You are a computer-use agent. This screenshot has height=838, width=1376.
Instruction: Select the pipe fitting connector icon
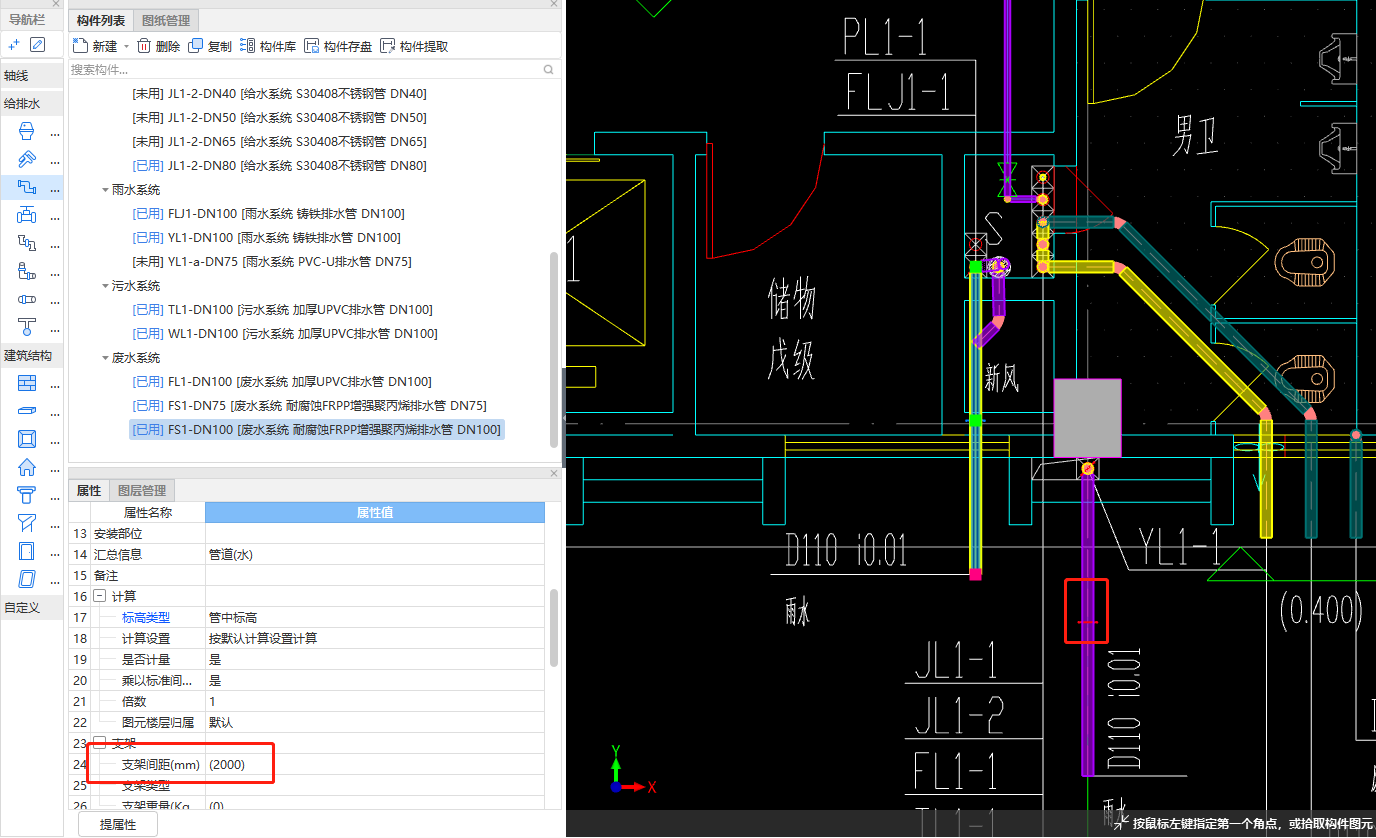coord(27,243)
